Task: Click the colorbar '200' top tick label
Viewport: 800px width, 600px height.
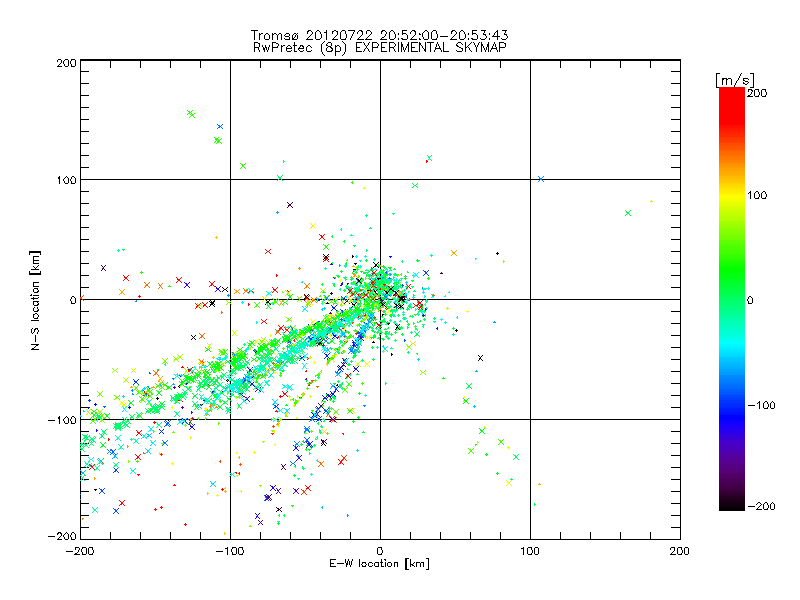Action: click(757, 93)
